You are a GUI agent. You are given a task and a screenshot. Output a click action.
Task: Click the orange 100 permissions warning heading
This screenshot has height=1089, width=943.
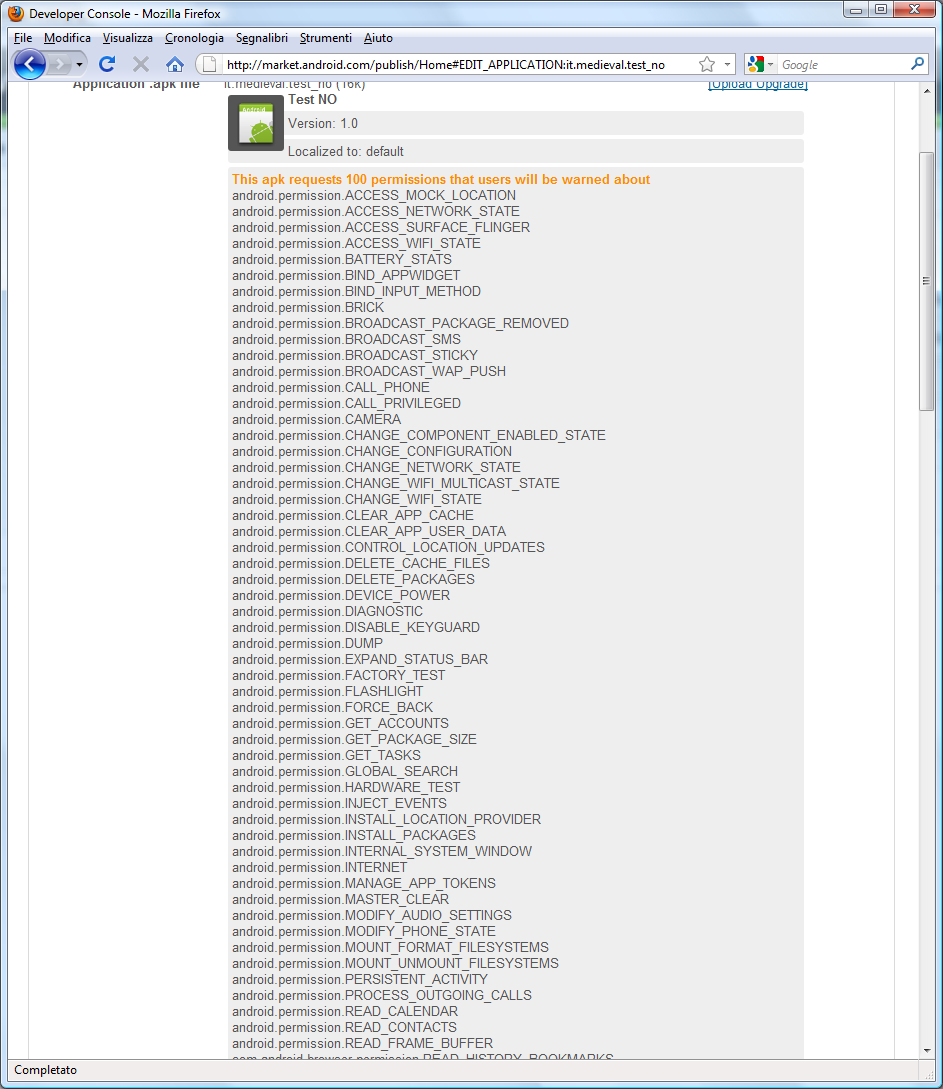tap(441, 179)
